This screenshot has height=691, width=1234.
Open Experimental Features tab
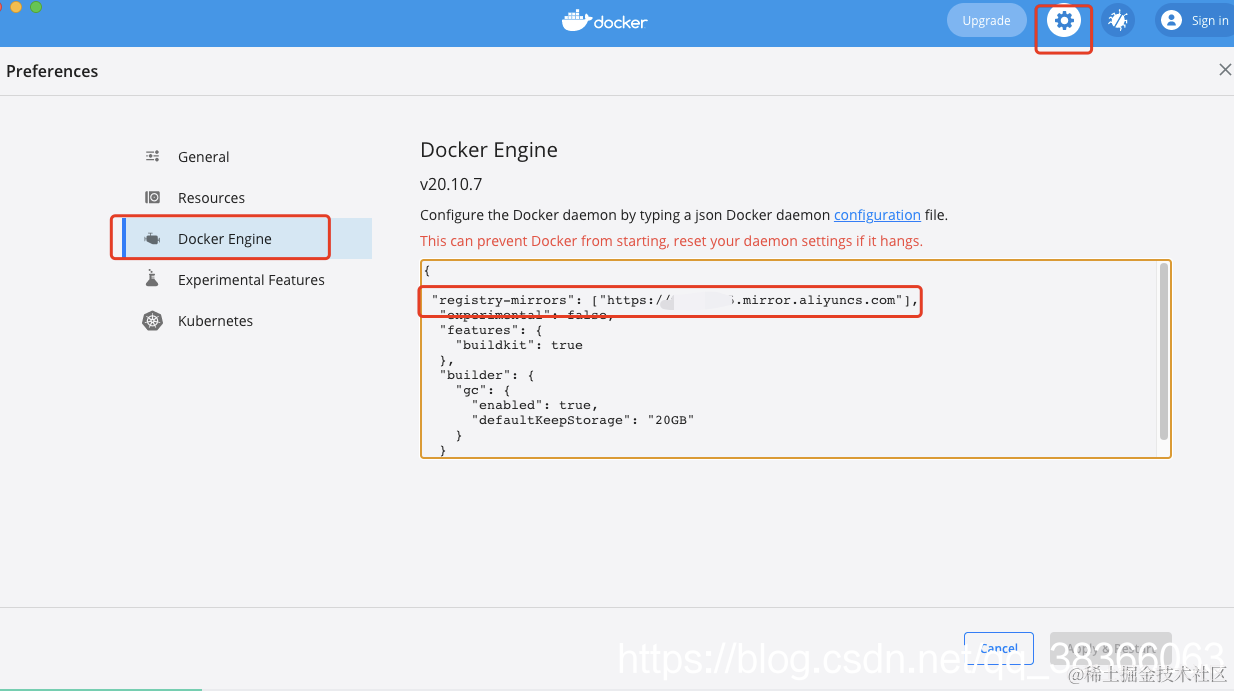click(247, 279)
